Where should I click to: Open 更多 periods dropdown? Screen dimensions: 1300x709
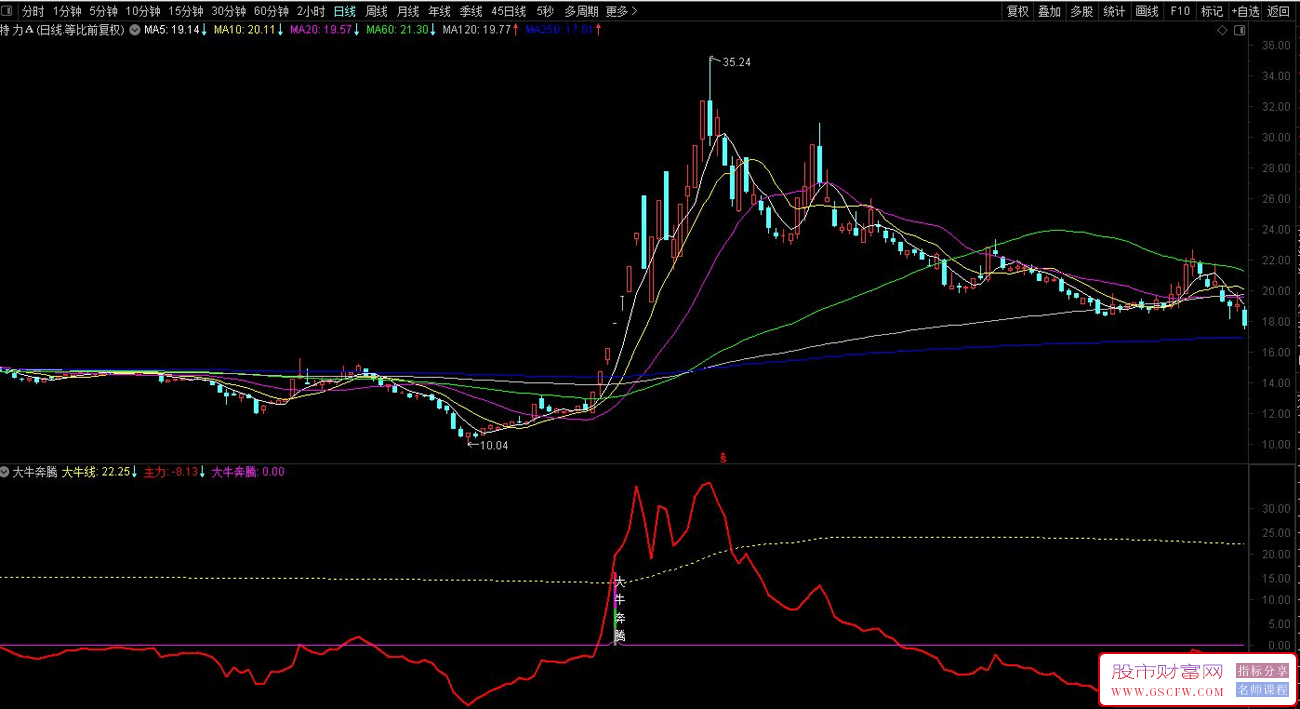[x=621, y=12]
